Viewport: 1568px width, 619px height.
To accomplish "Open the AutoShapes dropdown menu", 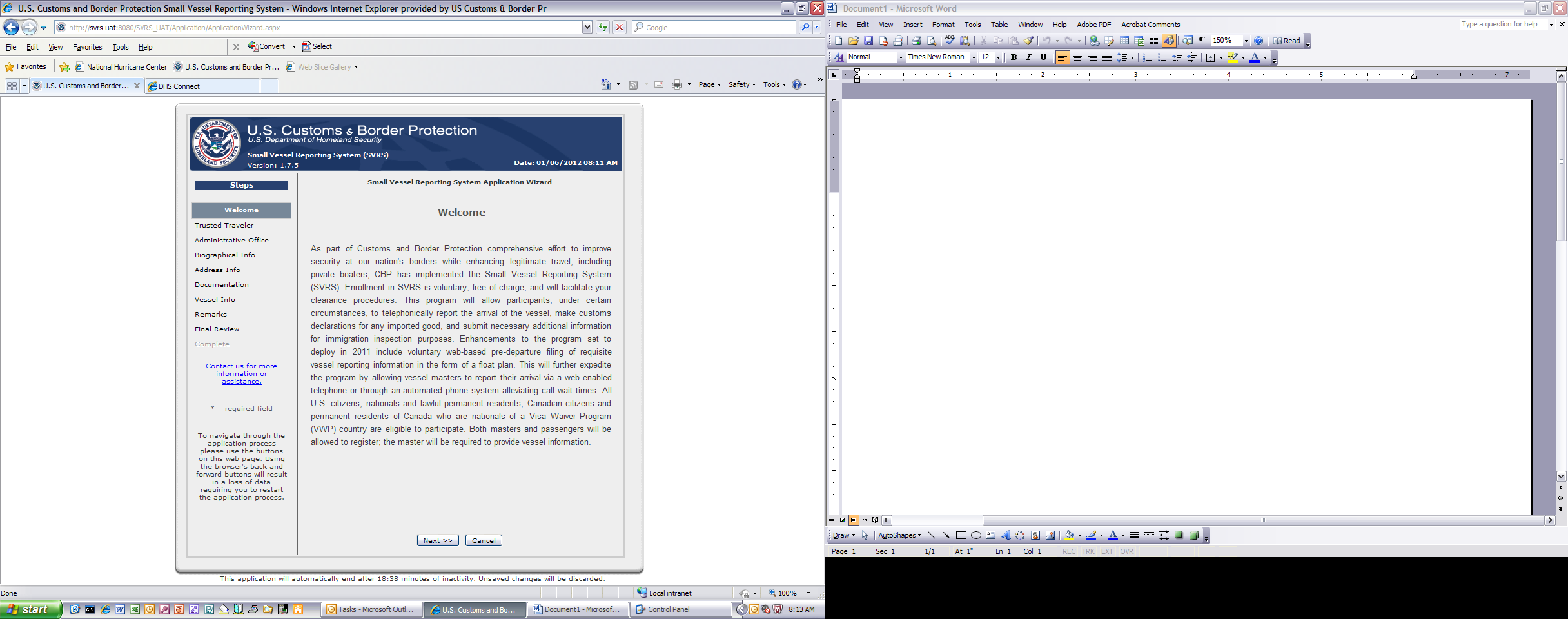I will [x=899, y=535].
